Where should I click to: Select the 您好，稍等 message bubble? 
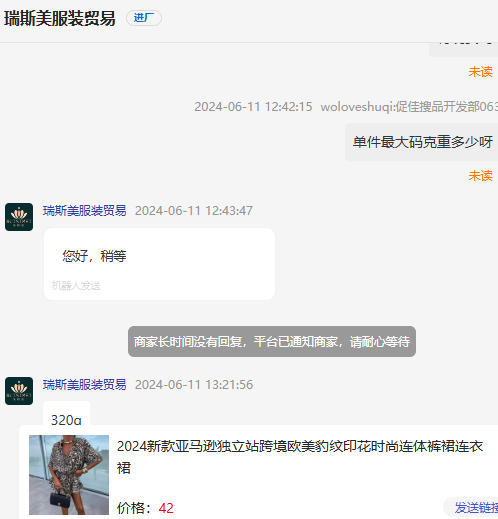pyautogui.click(x=159, y=264)
